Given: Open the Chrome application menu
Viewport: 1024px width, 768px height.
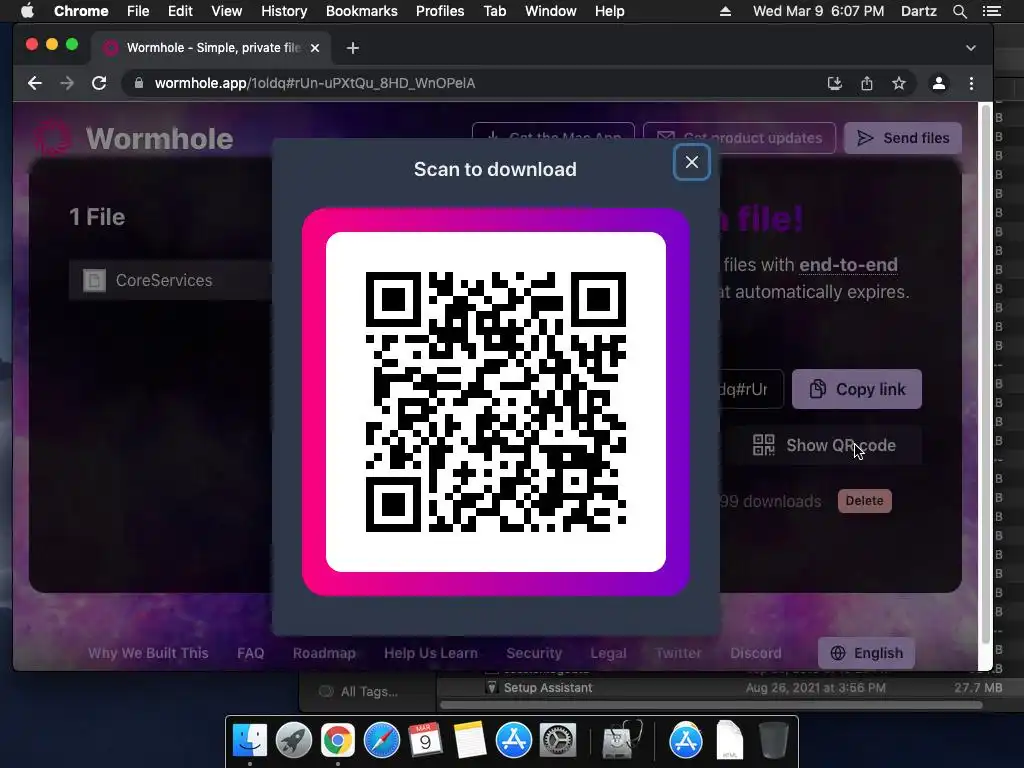Looking at the screenshot, I should click(x=81, y=11).
